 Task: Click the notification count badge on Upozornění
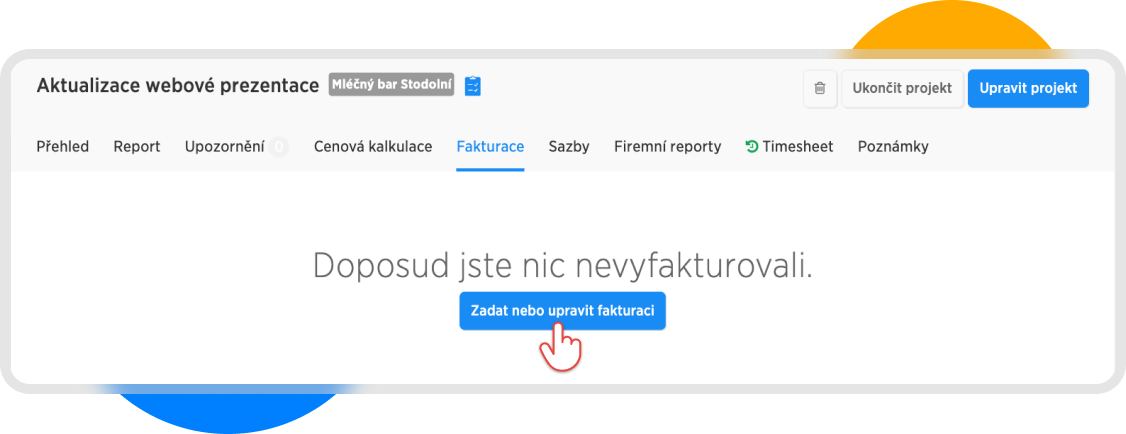tap(278, 147)
